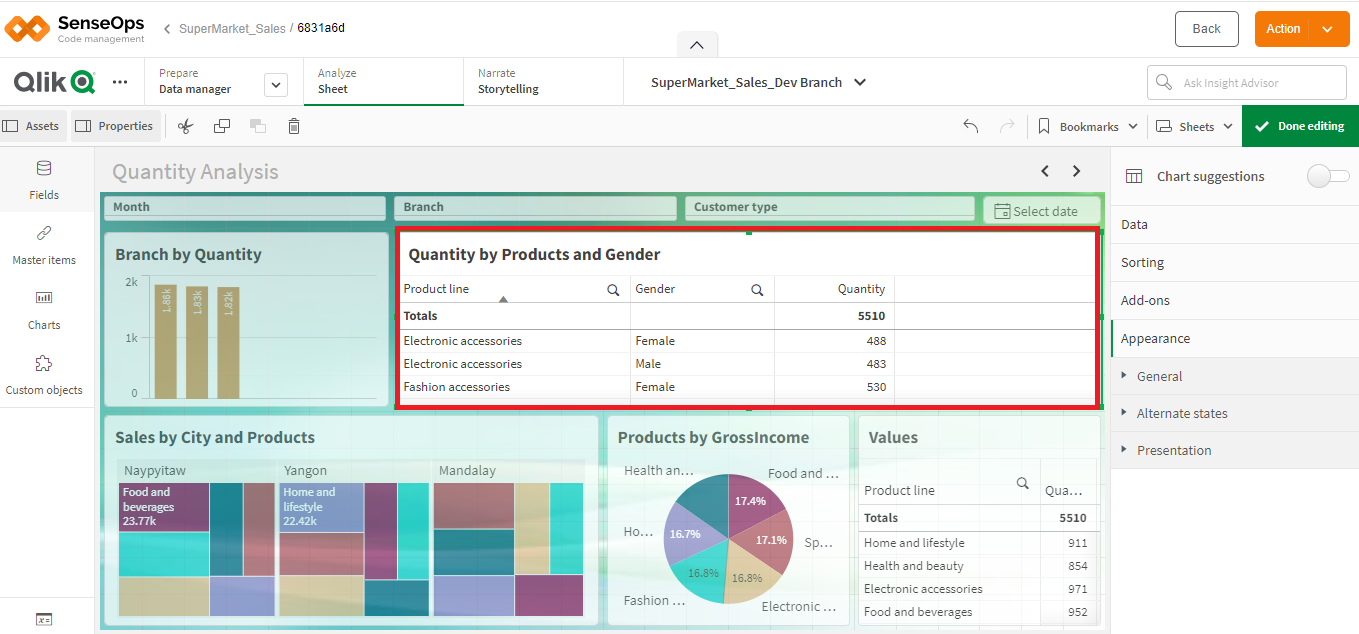
Task: Open the Bookmarks dropdown
Action: (x=1088, y=126)
